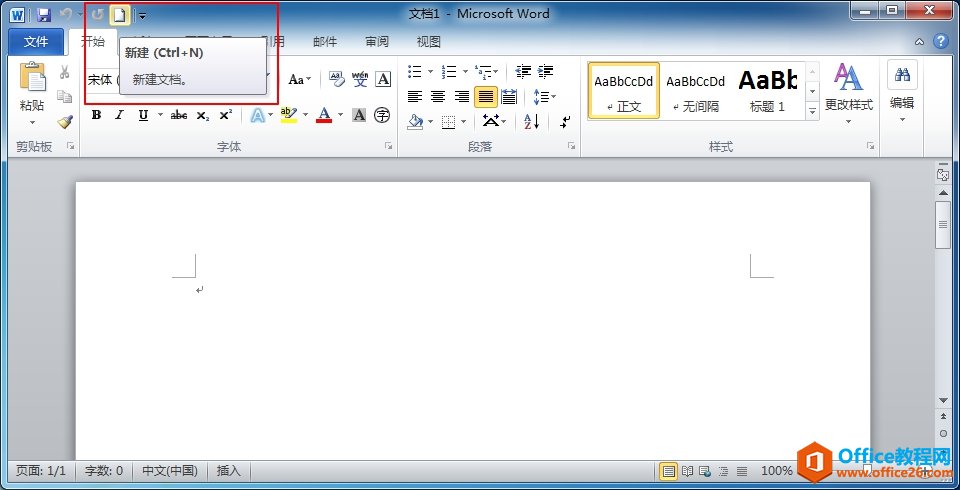
Task: Toggle Distributed alignment button
Action: 509,97
